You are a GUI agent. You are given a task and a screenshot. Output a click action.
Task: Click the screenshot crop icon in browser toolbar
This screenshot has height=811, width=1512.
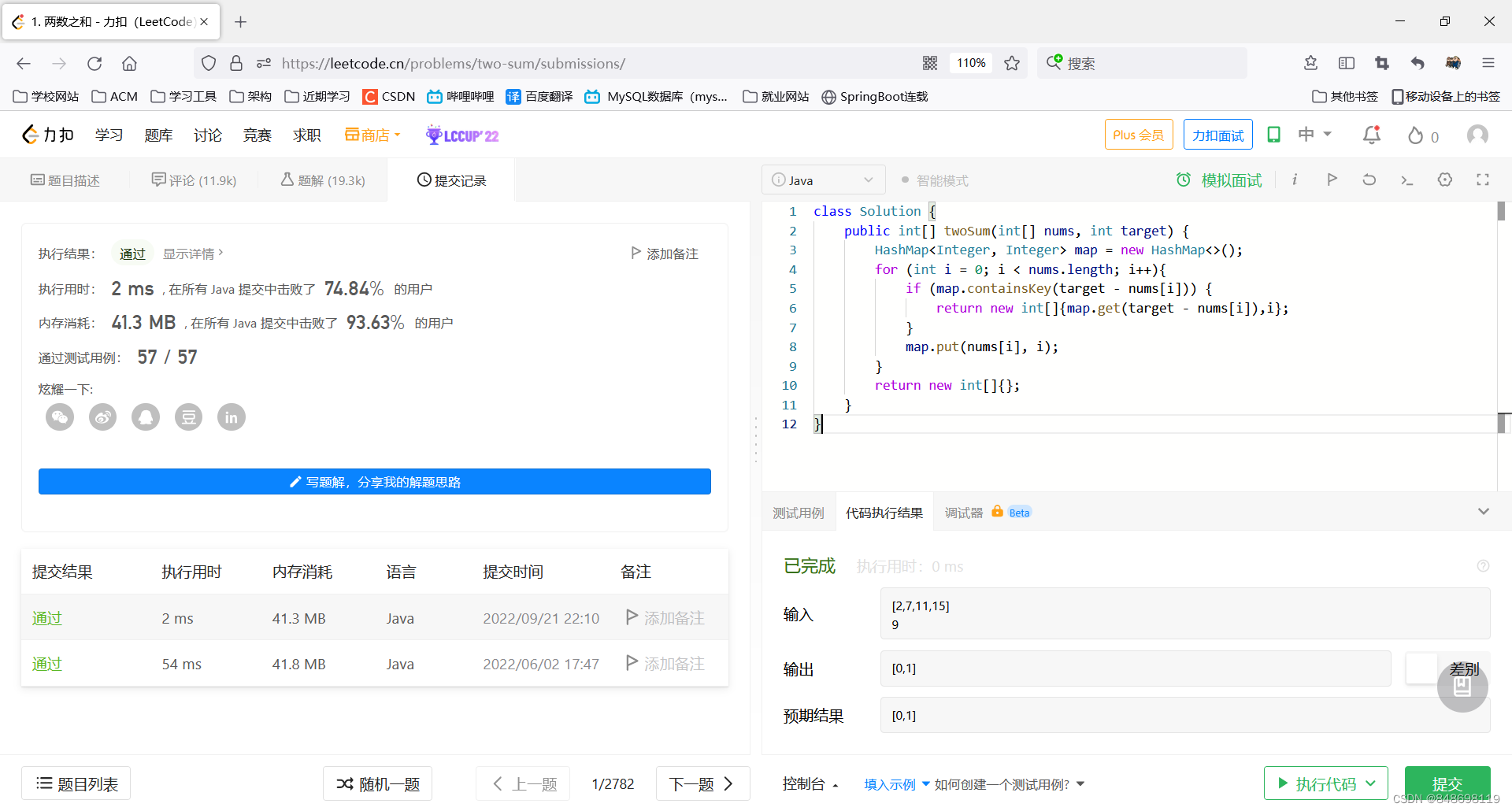(x=1382, y=63)
